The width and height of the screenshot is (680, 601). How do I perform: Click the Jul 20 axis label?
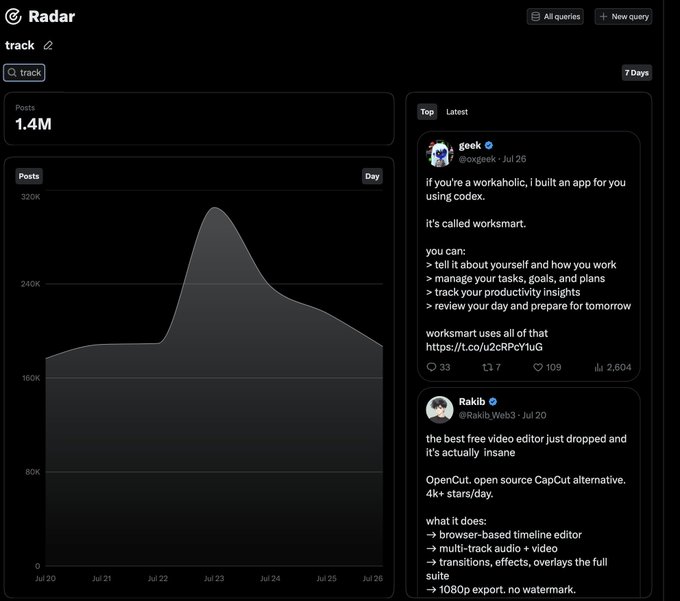45,578
